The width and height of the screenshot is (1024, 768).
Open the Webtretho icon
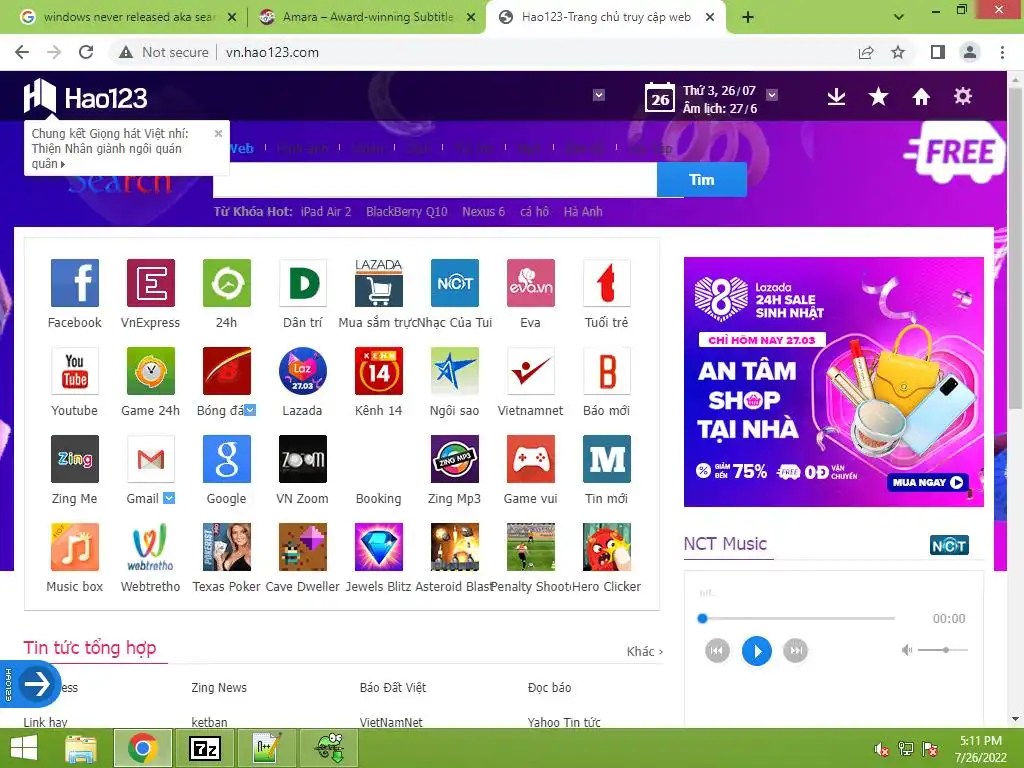click(x=151, y=547)
